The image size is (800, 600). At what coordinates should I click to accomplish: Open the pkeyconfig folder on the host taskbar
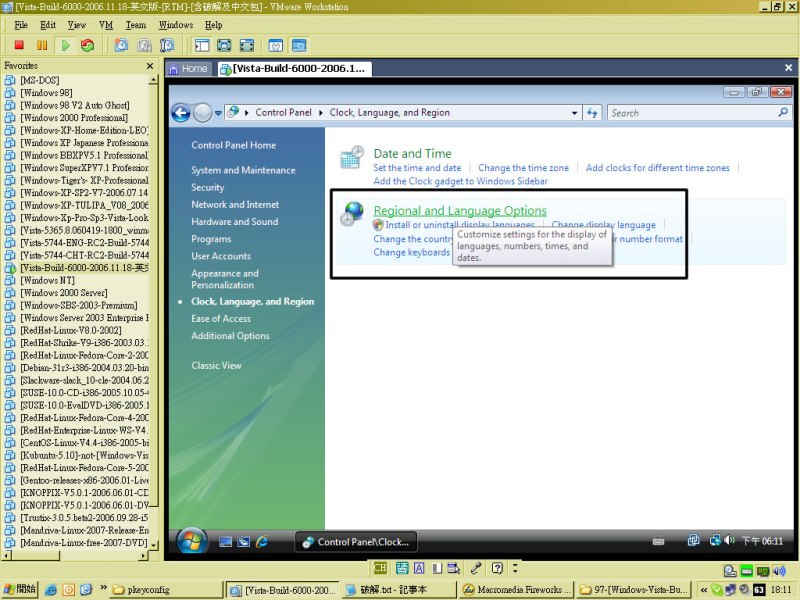166,590
